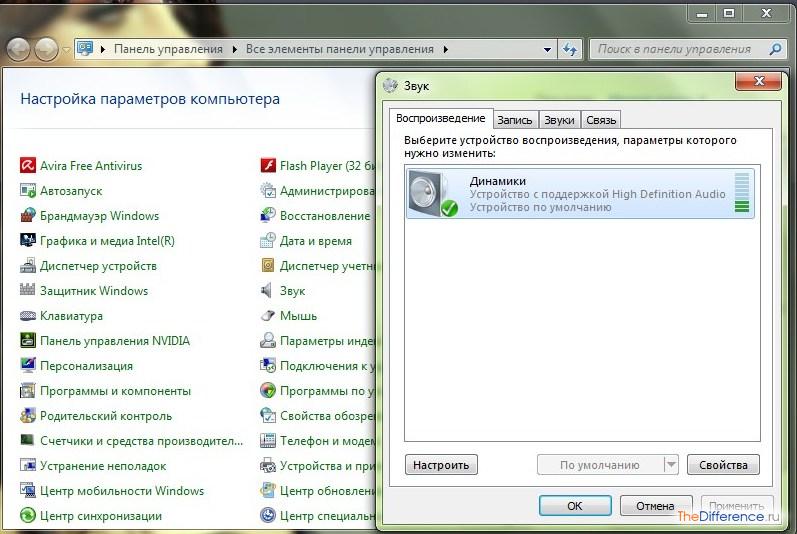Screen dimensions: 797x534
Task: Open the Связь tab
Action: point(601,120)
